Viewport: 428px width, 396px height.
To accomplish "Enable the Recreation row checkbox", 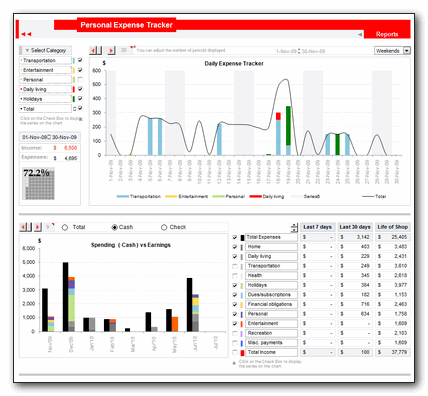I will pos(235,333).
